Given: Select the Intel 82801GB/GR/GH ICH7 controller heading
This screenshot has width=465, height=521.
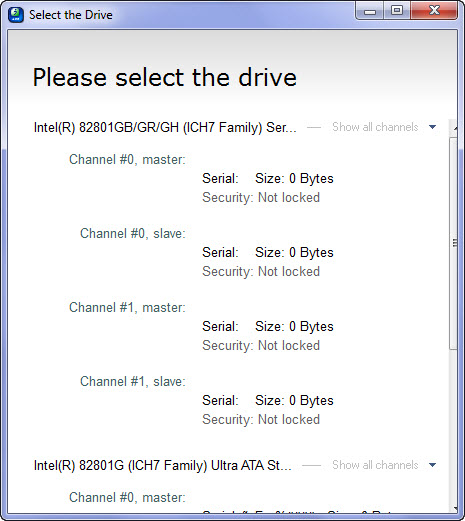Looking at the screenshot, I should coord(165,127).
